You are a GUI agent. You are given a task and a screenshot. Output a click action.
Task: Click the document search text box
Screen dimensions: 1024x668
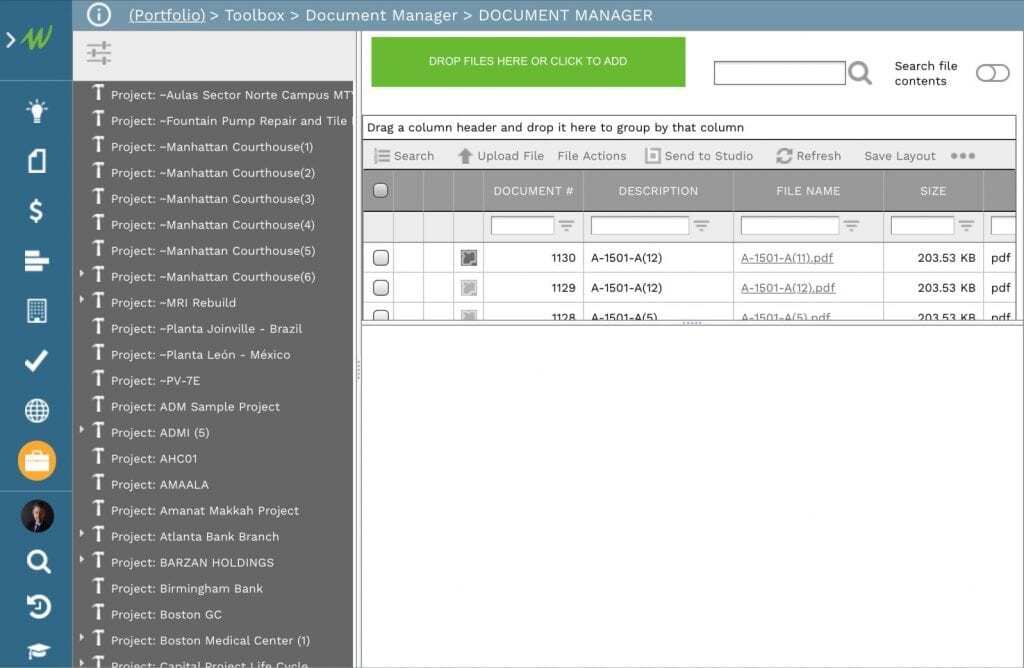pos(780,73)
